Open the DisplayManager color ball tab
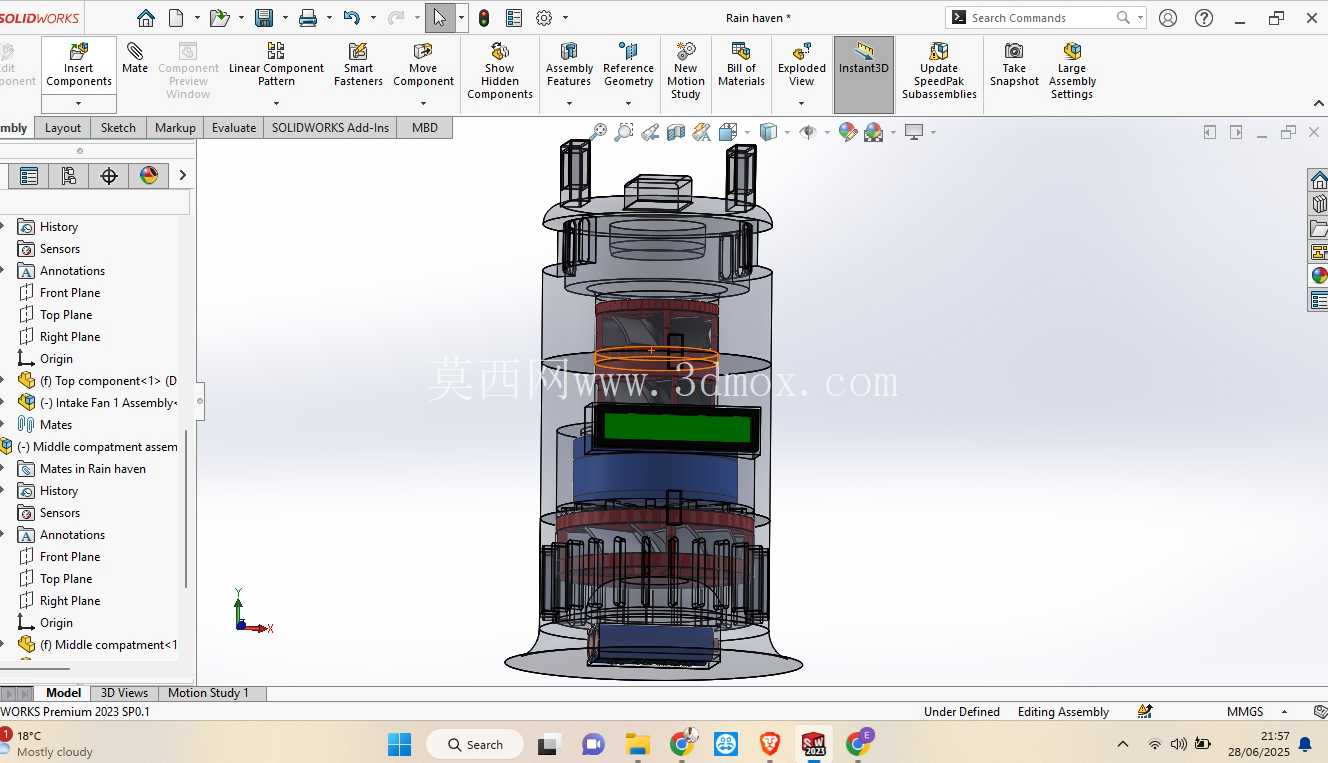1328x763 pixels. click(149, 176)
